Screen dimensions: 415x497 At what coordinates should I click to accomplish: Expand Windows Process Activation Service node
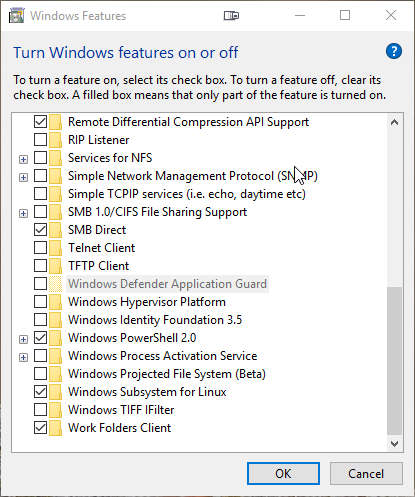23,358
